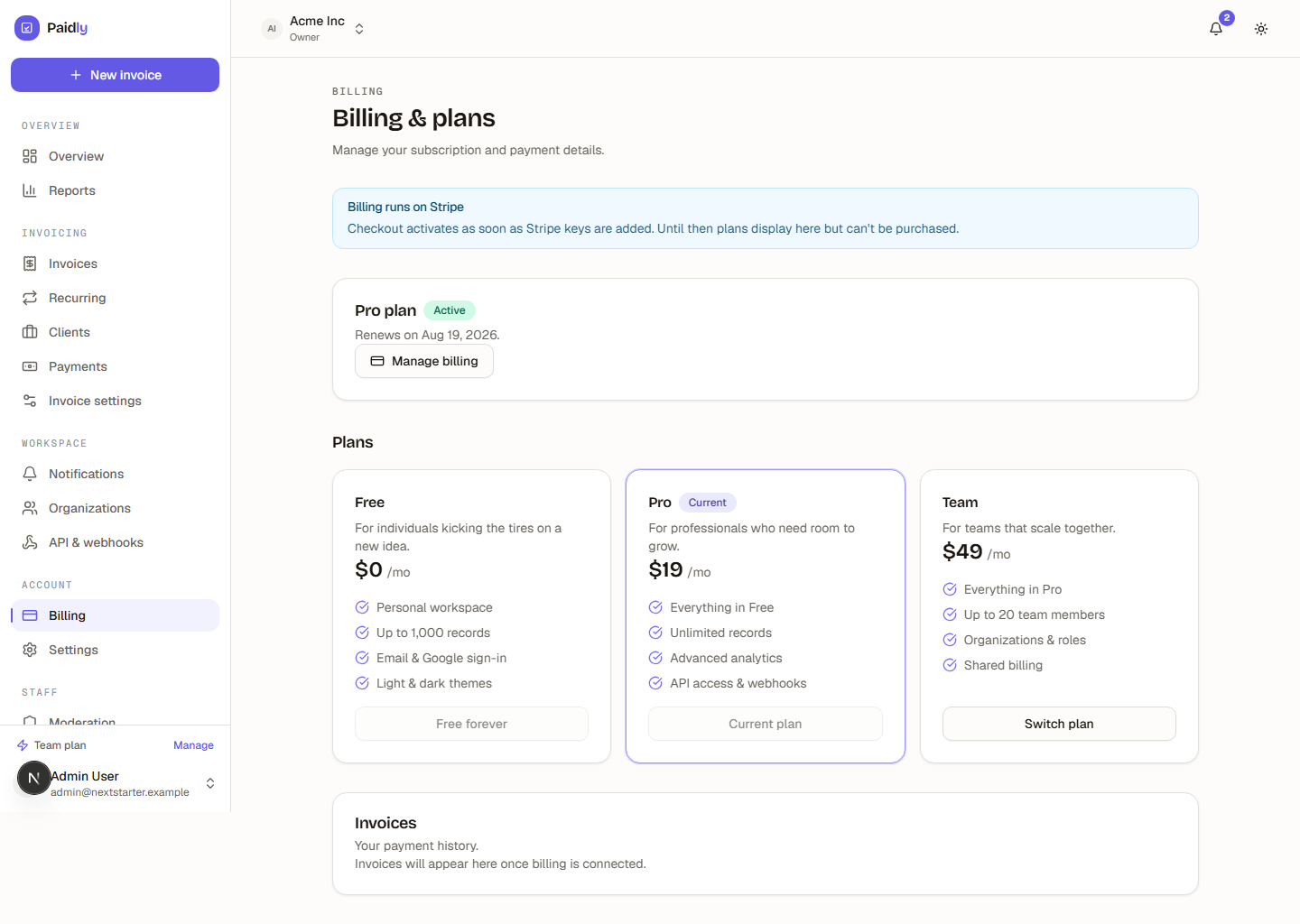Open the notifications bell icon
The image size is (1300, 924).
[x=1216, y=29]
